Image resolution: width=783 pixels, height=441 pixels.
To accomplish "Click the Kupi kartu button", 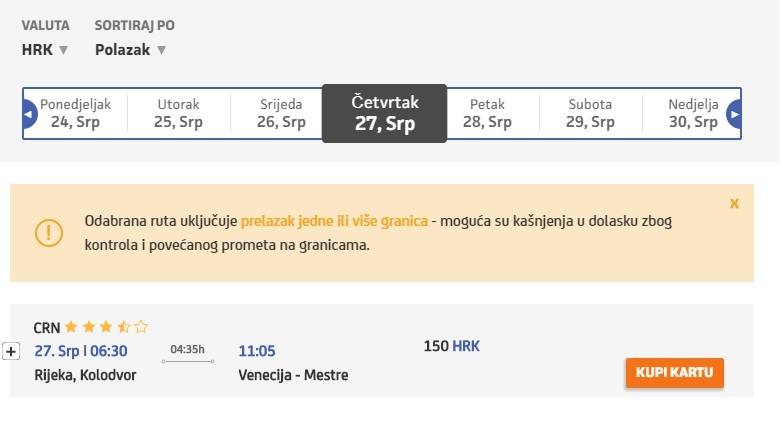I will click(674, 373).
